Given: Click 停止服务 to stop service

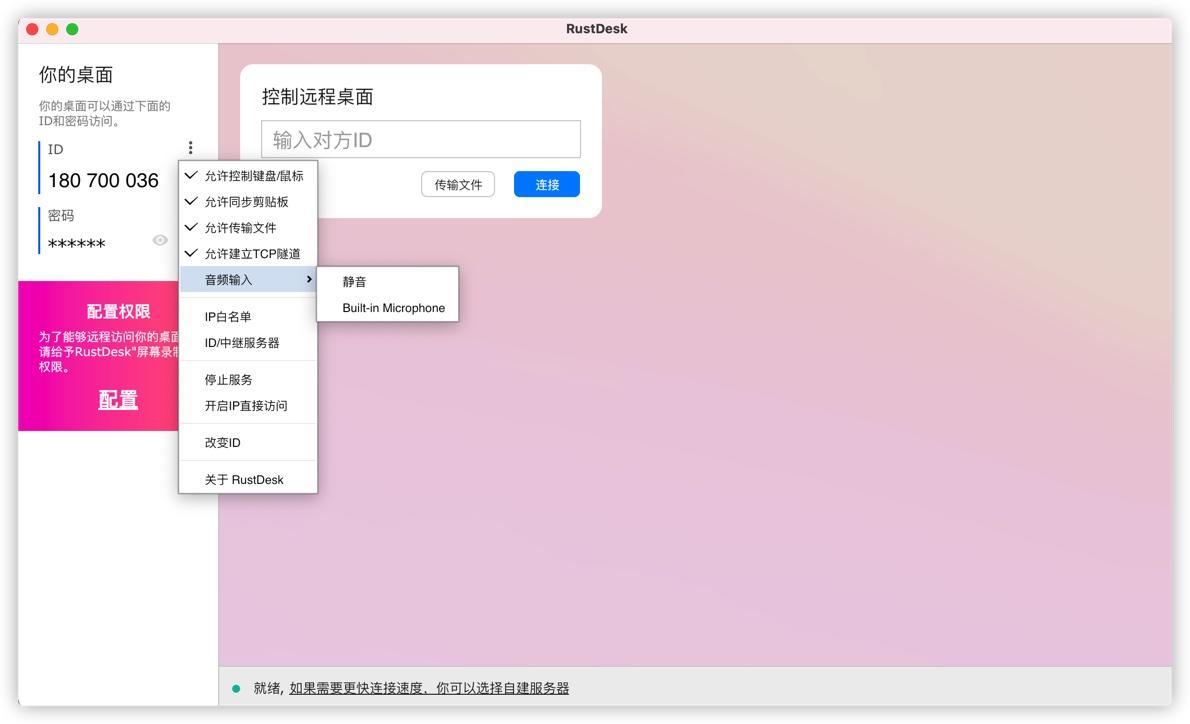Looking at the screenshot, I should 228,379.
